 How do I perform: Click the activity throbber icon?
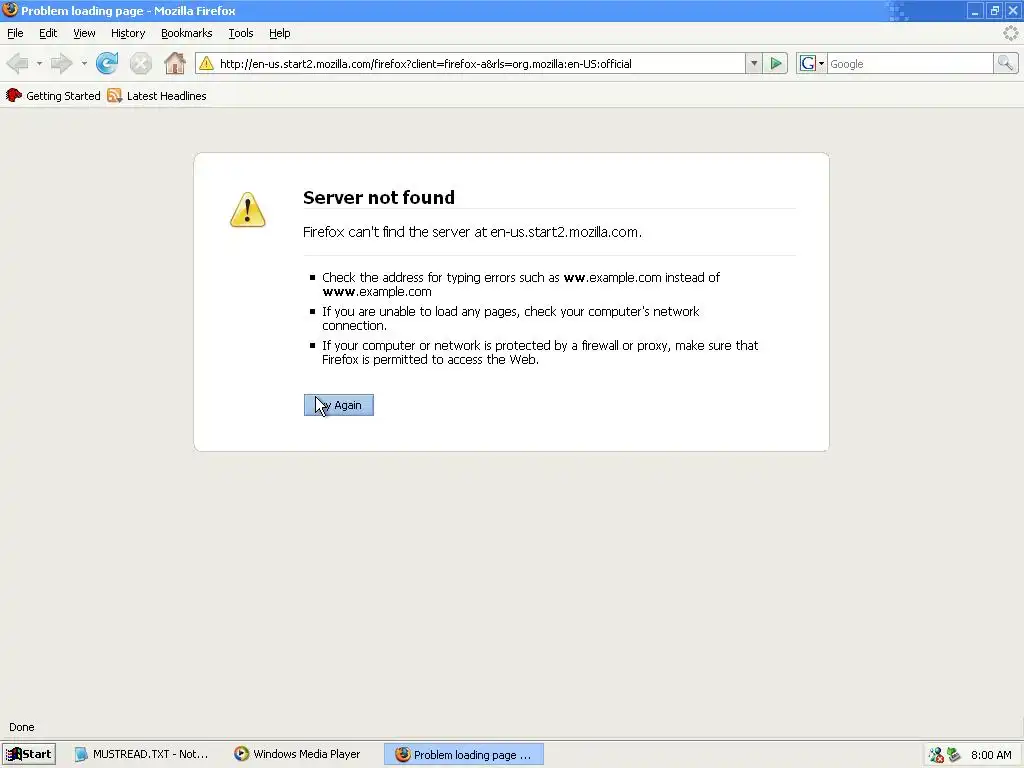[1010, 33]
